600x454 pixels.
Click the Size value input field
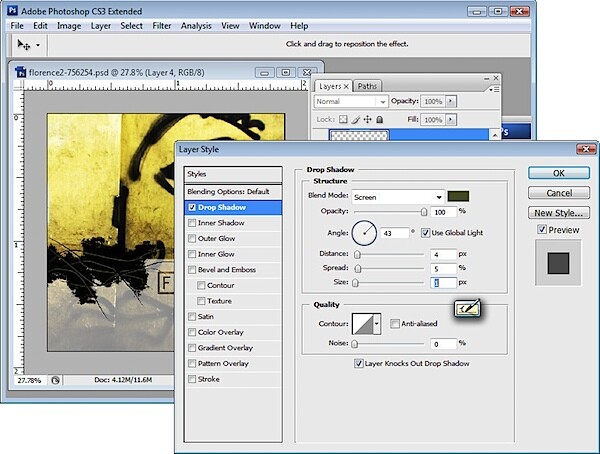[x=444, y=283]
